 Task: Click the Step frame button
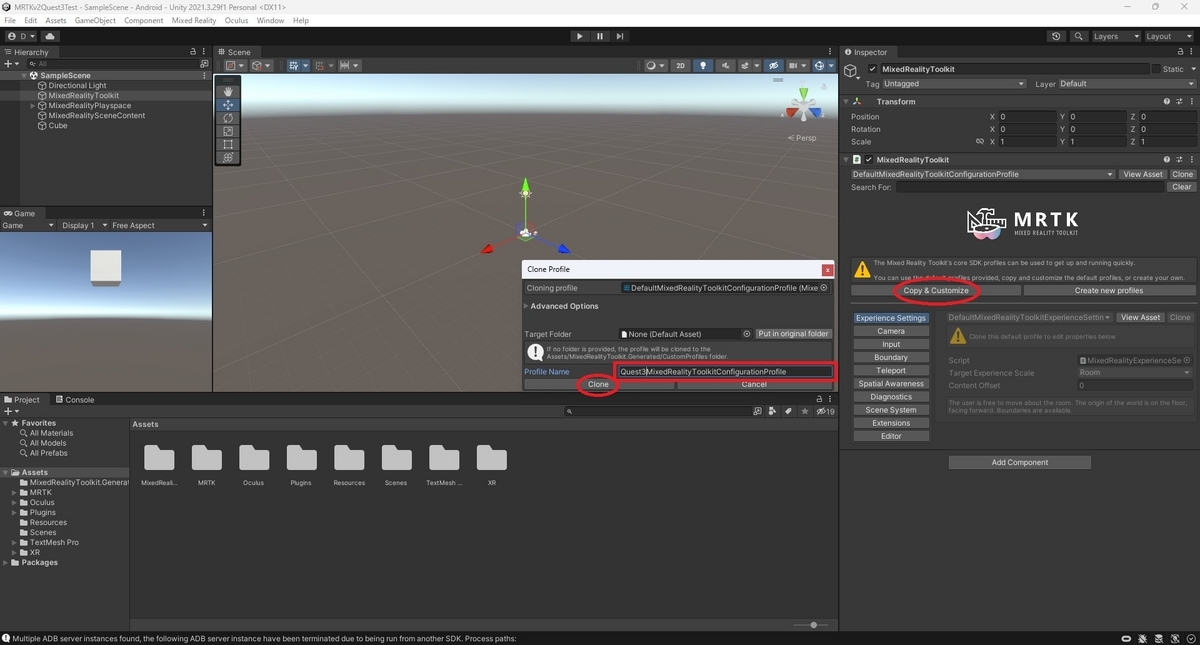pyautogui.click(x=620, y=36)
